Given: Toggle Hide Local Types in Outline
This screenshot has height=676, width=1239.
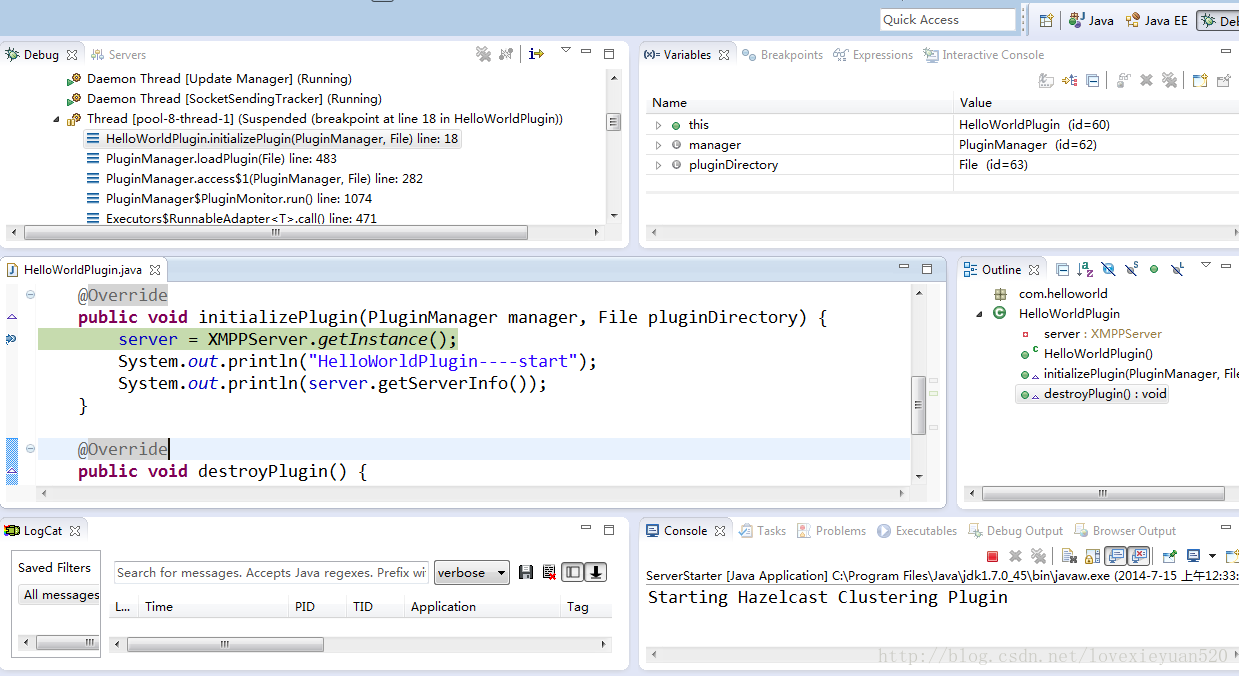Looking at the screenshot, I should pyautogui.click(x=1178, y=269).
